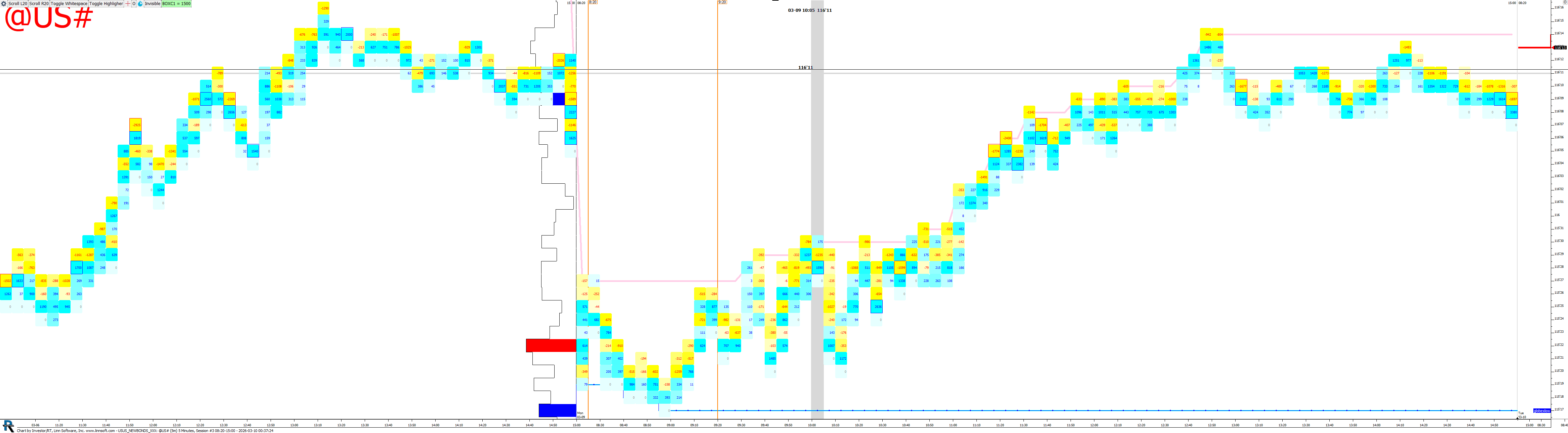
Task: Click the large blue profile bar at the bottom
Action: pyautogui.click(x=557, y=410)
